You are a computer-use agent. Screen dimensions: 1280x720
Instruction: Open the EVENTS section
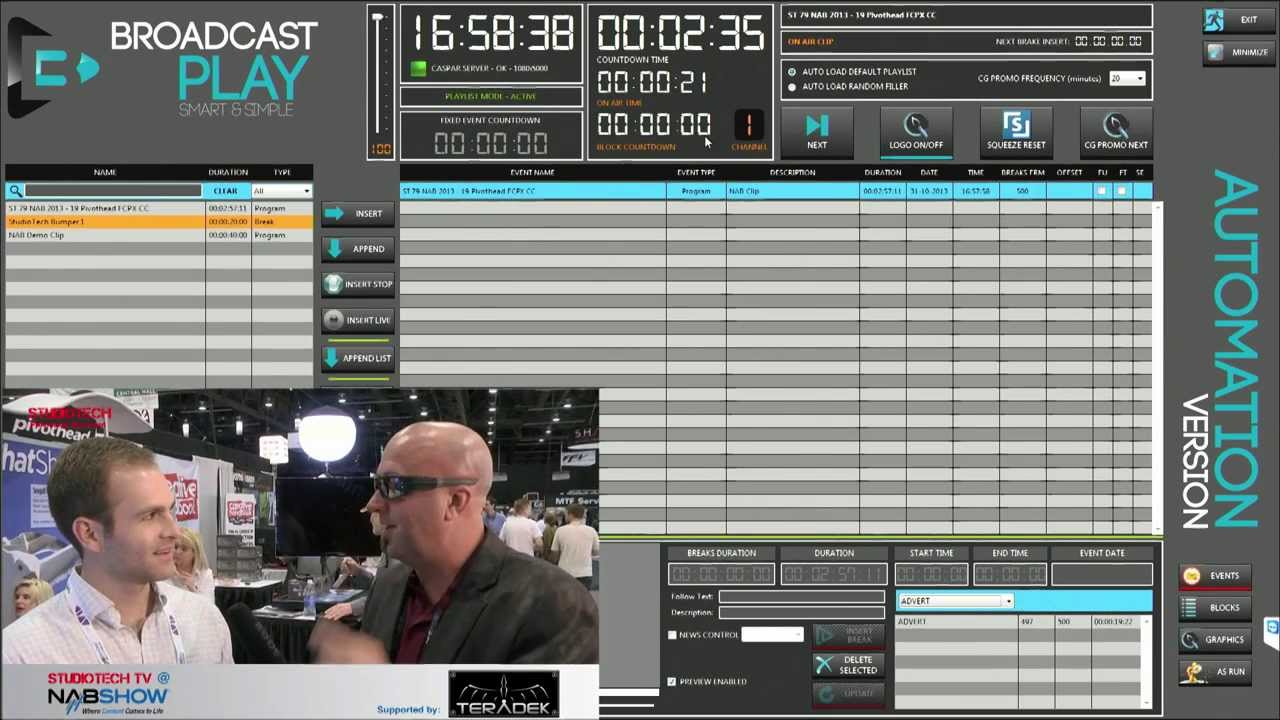pyautogui.click(x=1214, y=576)
